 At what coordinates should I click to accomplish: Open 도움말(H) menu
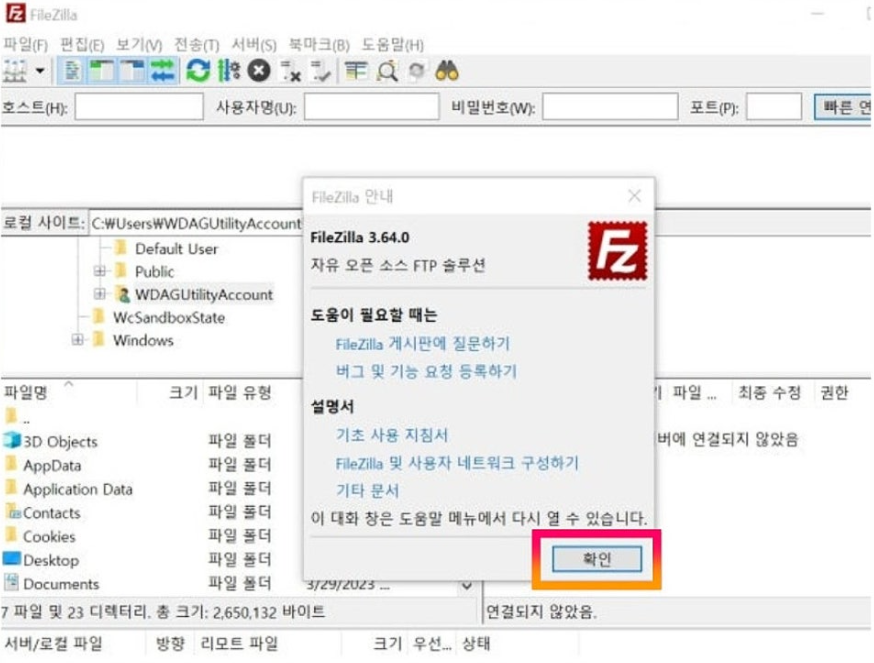[x=392, y=44]
